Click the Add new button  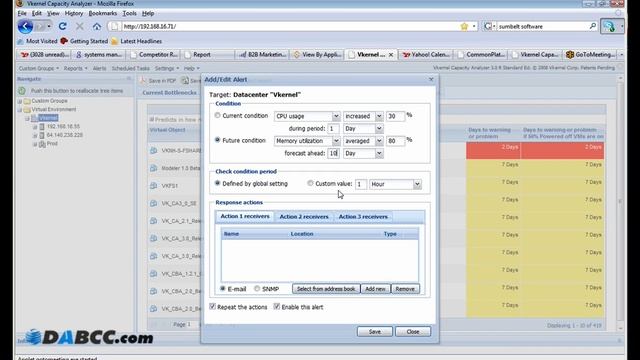[375, 289]
